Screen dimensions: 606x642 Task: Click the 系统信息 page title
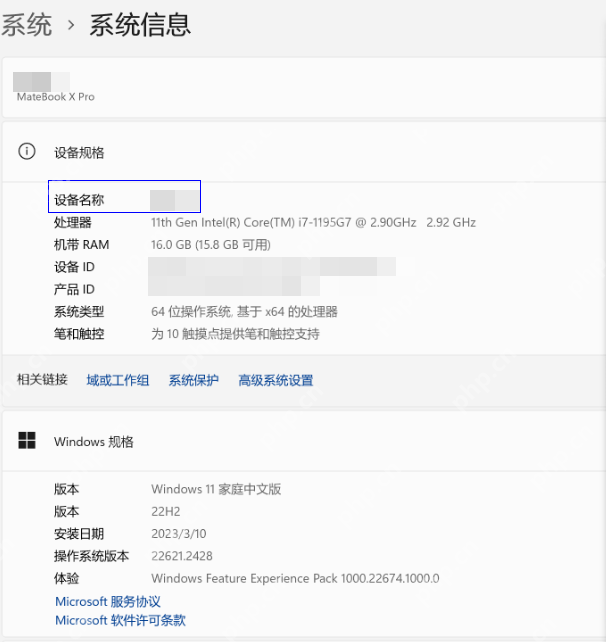point(140,25)
